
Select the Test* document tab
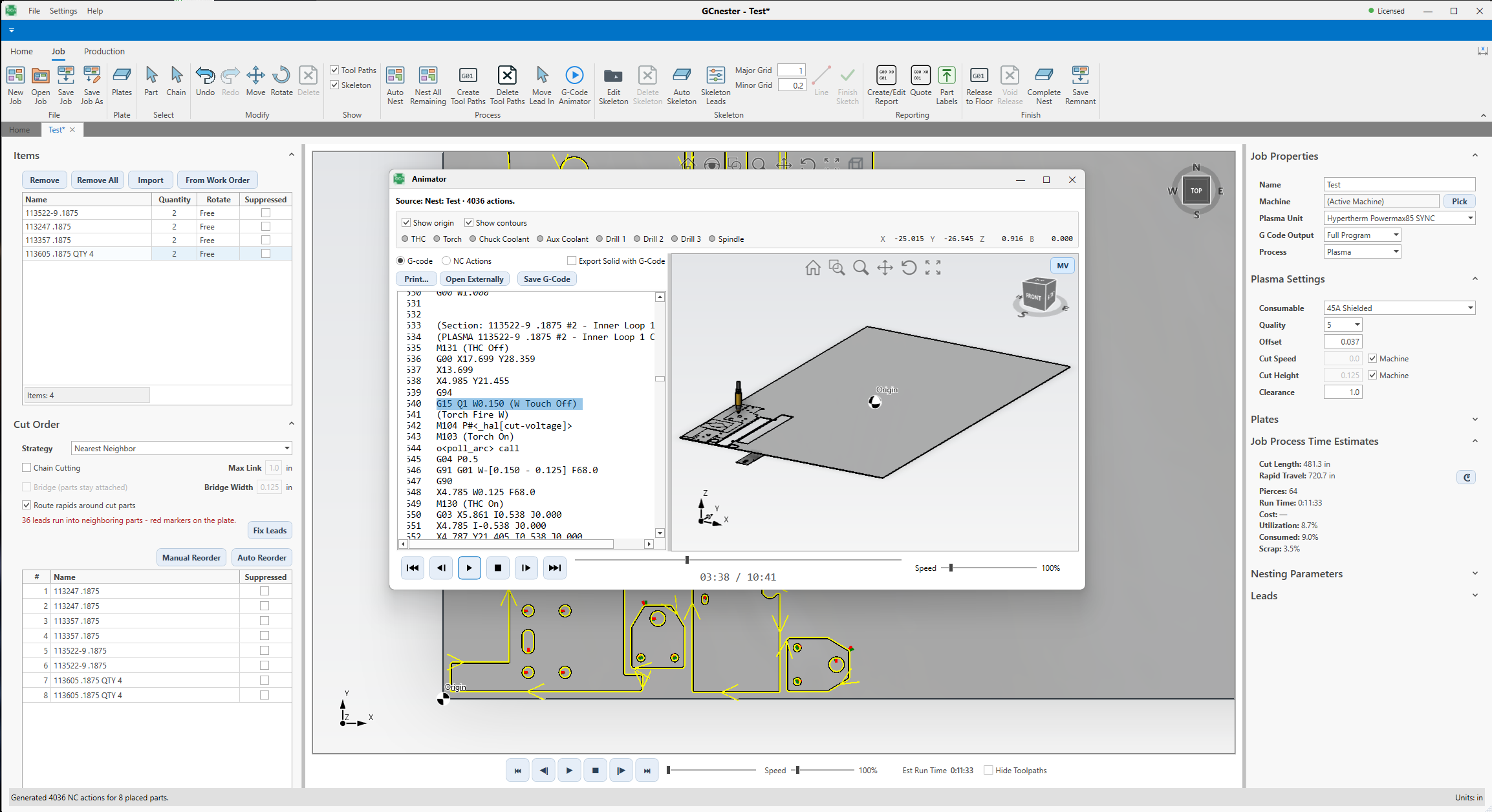pos(56,129)
